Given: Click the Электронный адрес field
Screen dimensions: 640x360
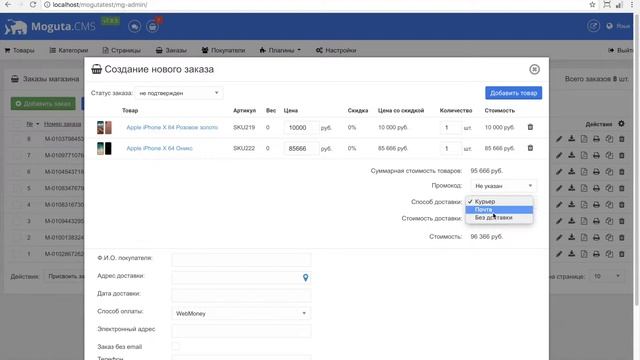Looking at the screenshot, I should (x=241, y=331).
